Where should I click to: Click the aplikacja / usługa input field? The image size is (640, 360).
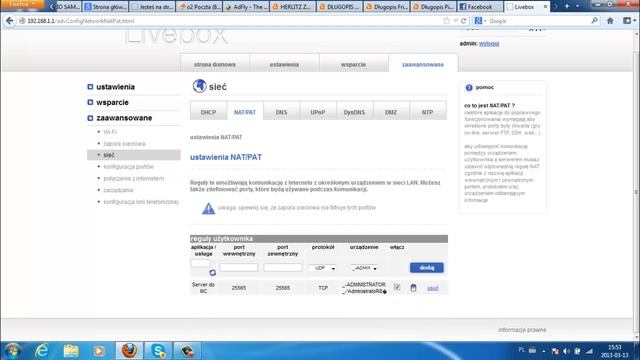point(200,263)
